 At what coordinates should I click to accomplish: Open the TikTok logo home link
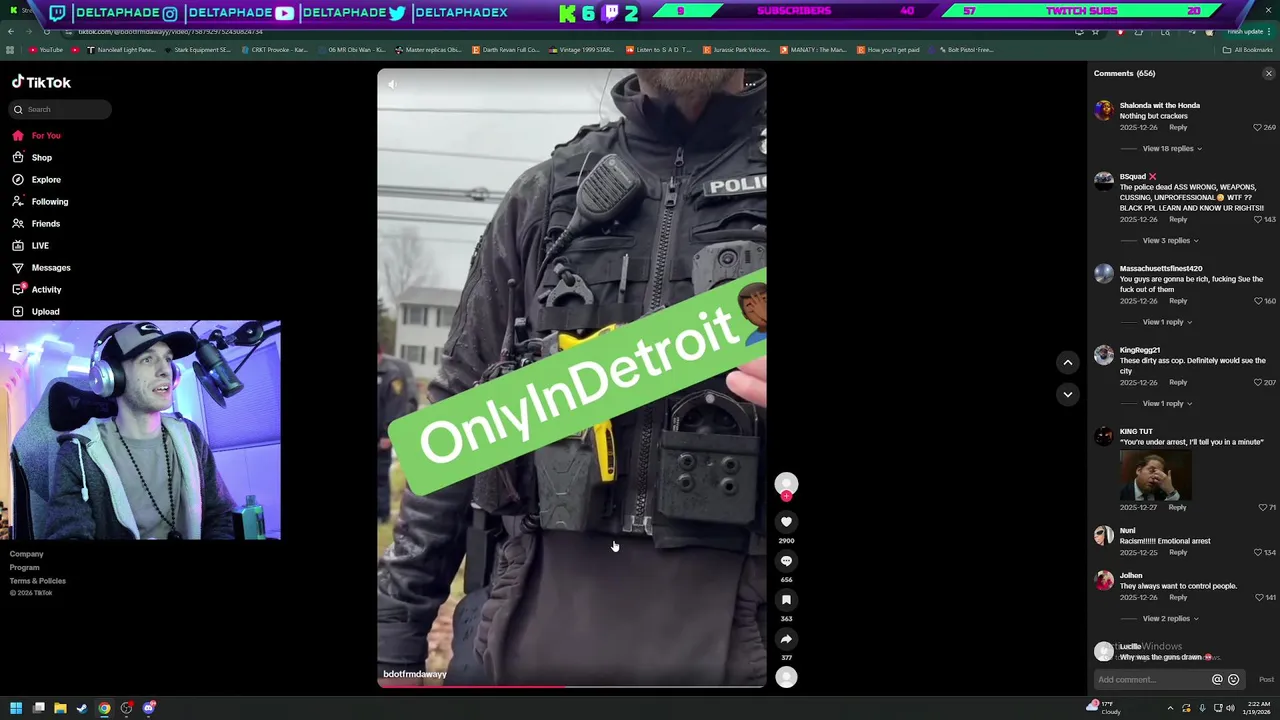click(x=41, y=82)
